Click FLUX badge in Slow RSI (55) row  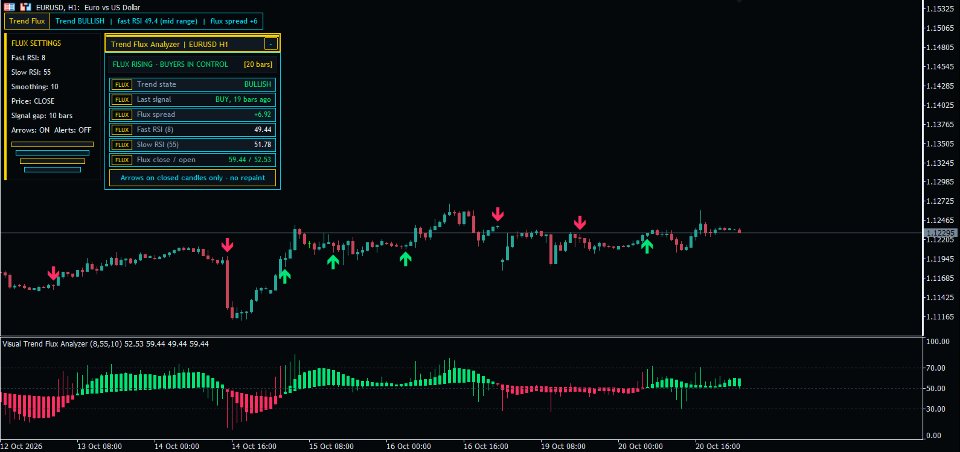tap(122, 145)
